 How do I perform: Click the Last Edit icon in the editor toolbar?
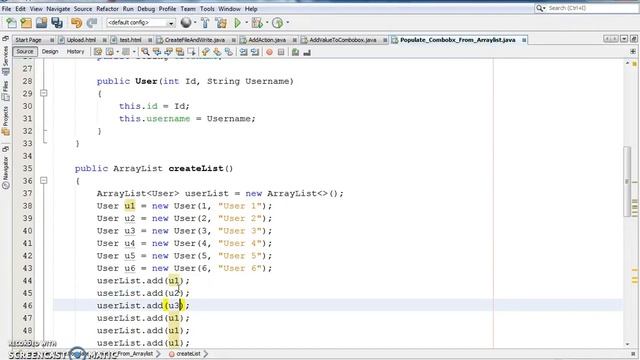click(x=98, y=52)
